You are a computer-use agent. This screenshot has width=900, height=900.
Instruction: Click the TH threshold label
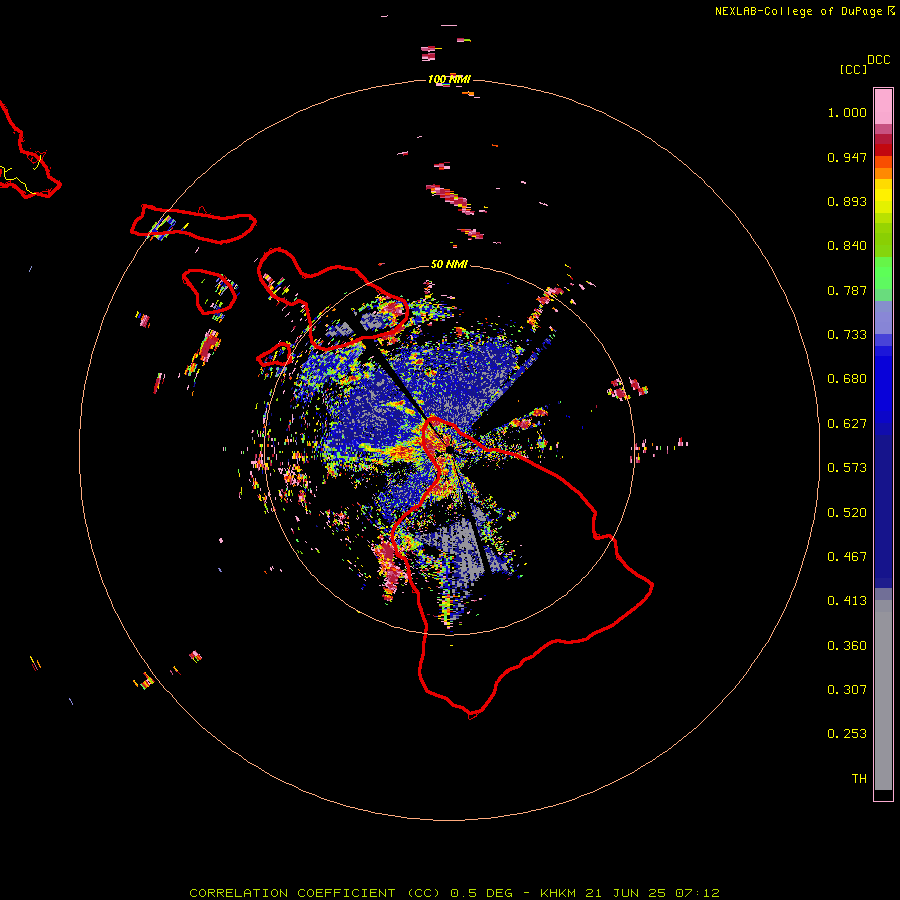pos(859,779)
